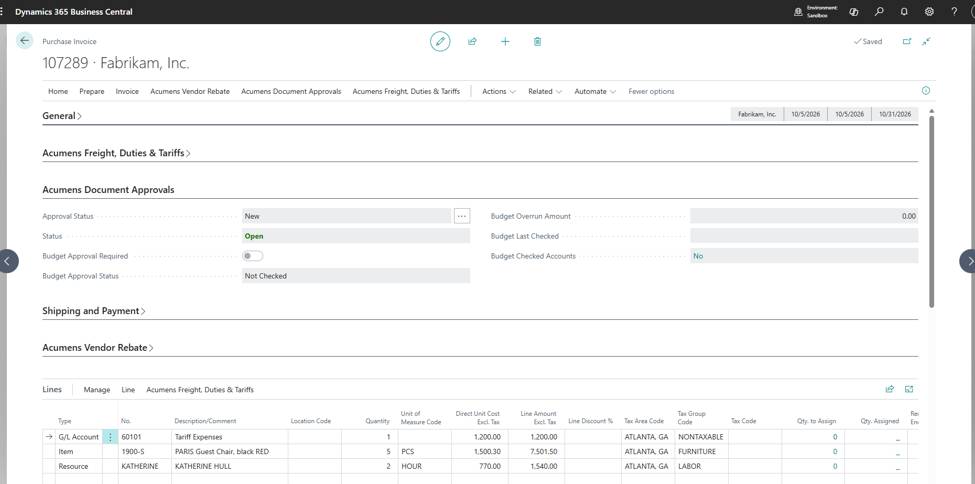
Task: Open the Related dropdown menu
Action: (x=545, y=91)
